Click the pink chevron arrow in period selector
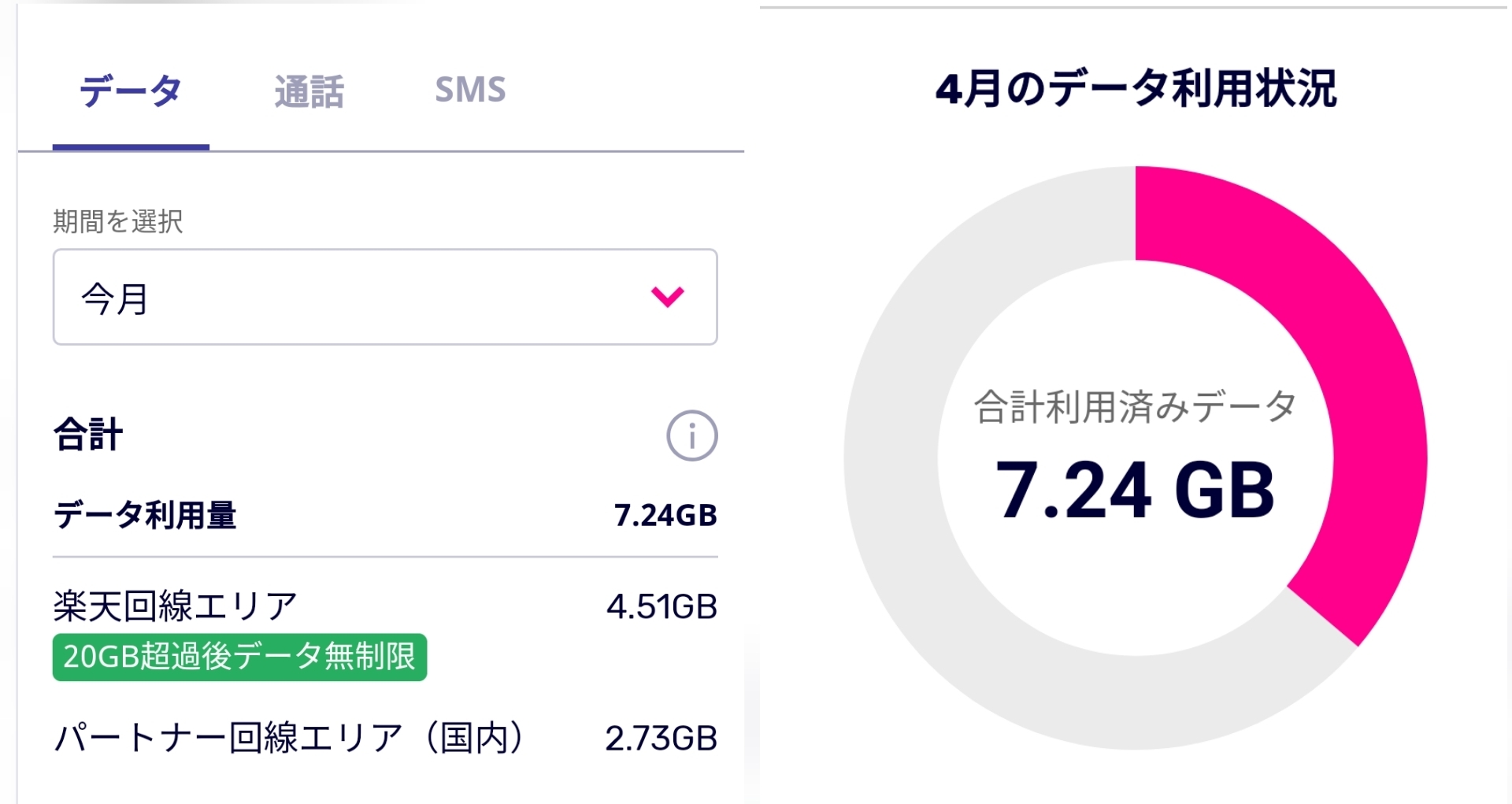 tap(667, 297)
